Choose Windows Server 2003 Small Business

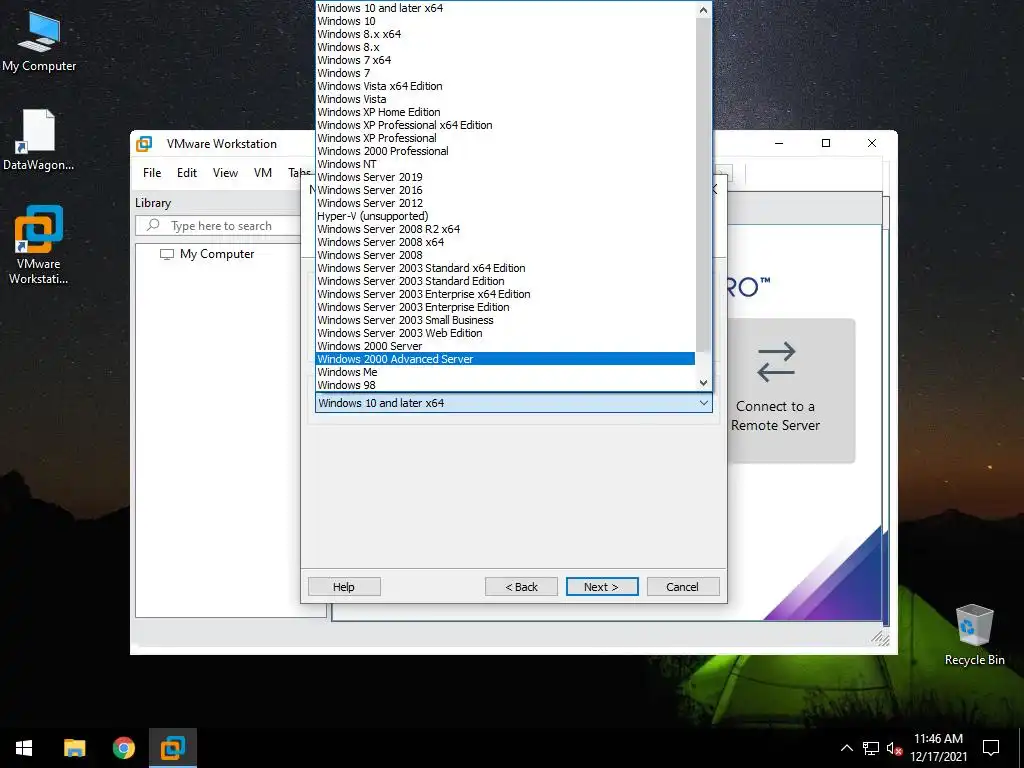point(505,320)
